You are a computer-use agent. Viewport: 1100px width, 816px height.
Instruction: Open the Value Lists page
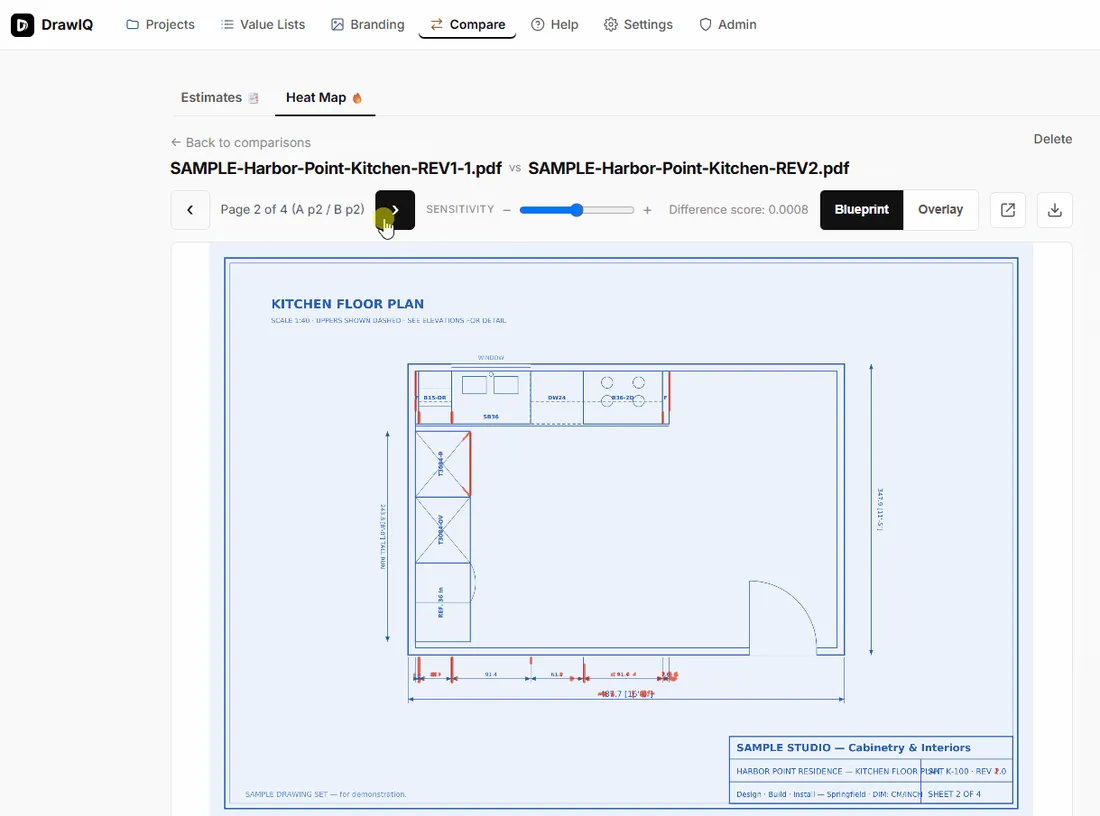(263, 25)
